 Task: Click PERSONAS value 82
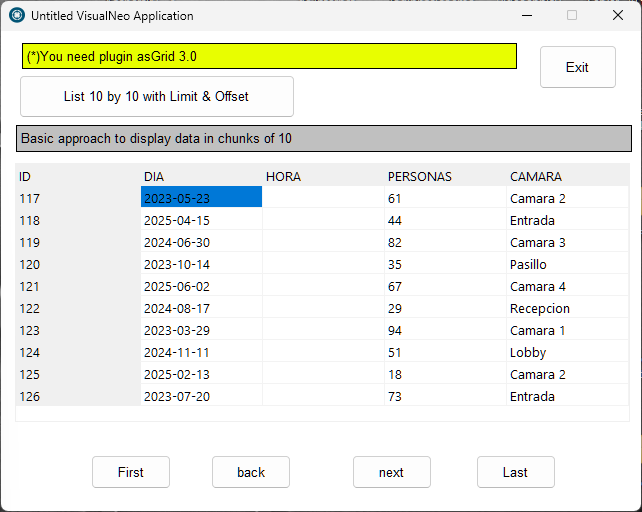[x=445, y=242]
